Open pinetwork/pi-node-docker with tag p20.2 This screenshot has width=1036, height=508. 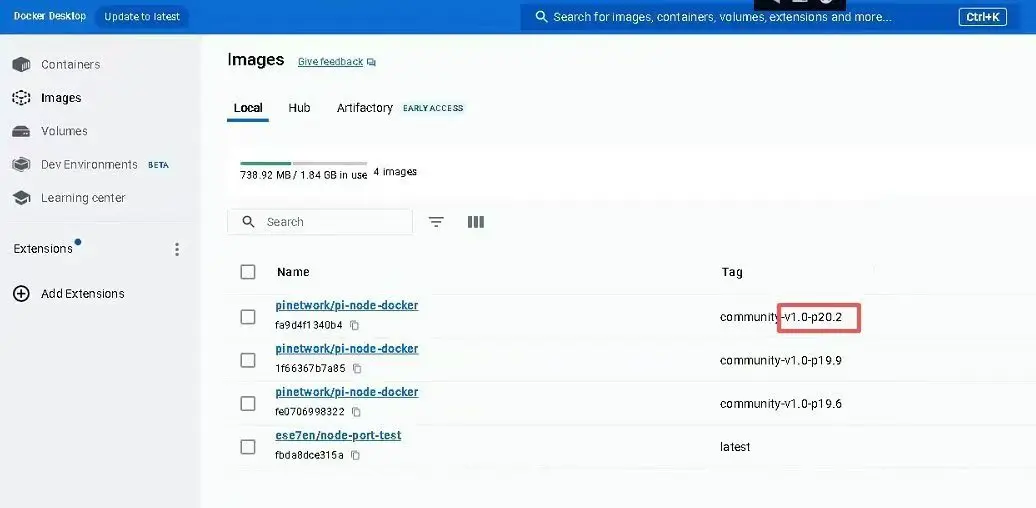point(347,305)
